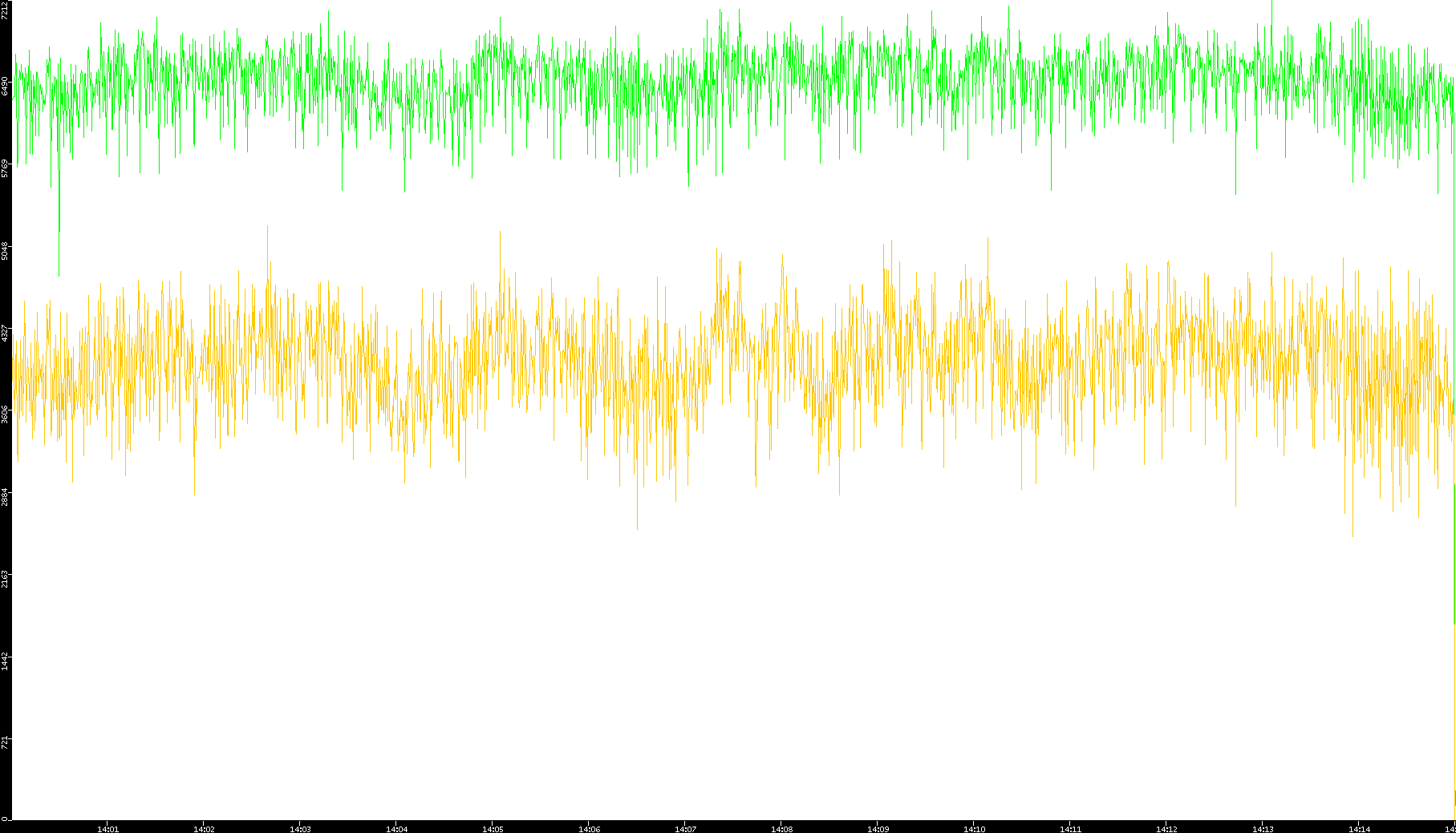Select the 3606 vertical axis label
This screenshot has width=1456, height=833.
pyautogui.click(x=6, y=414)
